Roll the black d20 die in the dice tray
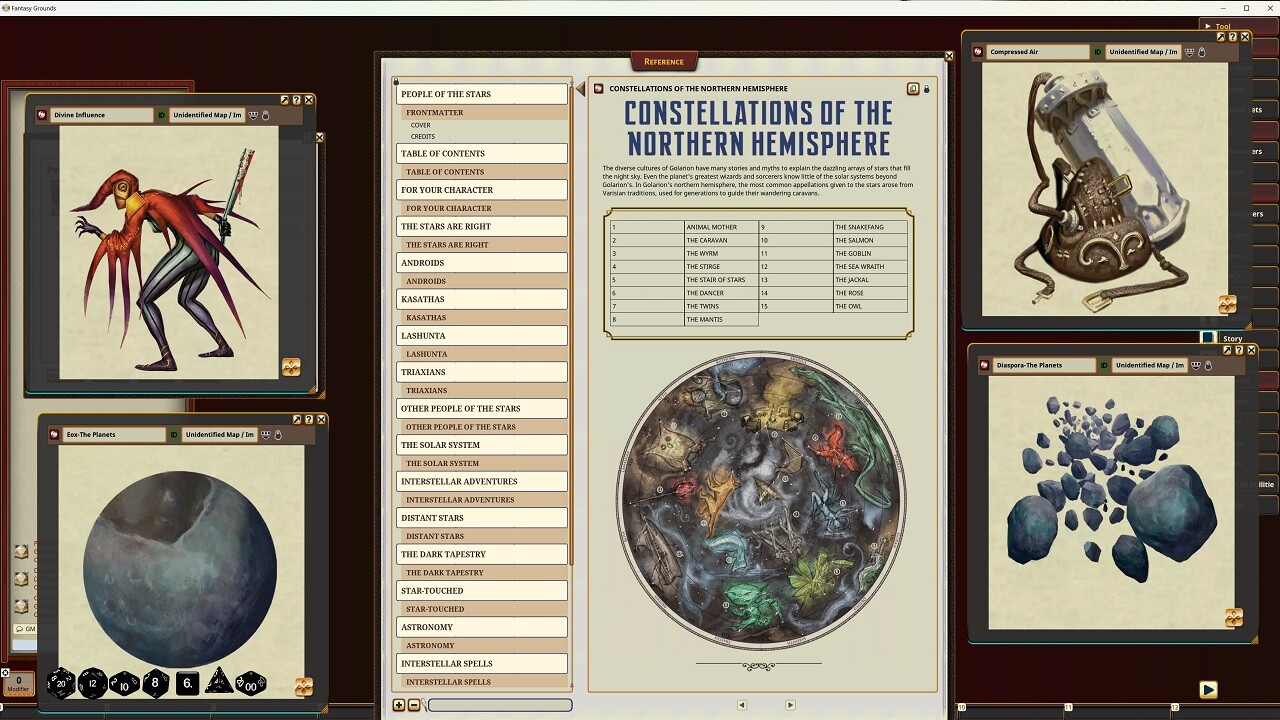Screen dimensions: 1280x720 point(61,684)
